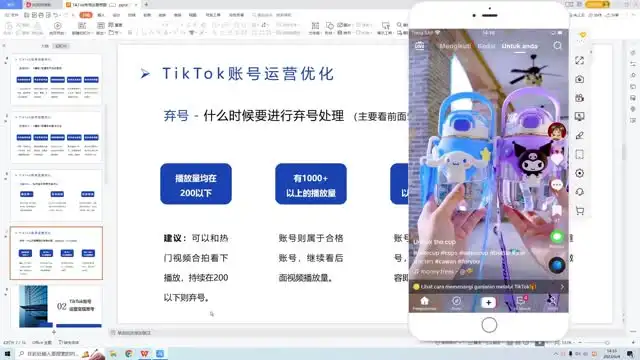Click the heading 什么时候要进行弃号处理
The image size is (640, 360).
coord(274,116)
